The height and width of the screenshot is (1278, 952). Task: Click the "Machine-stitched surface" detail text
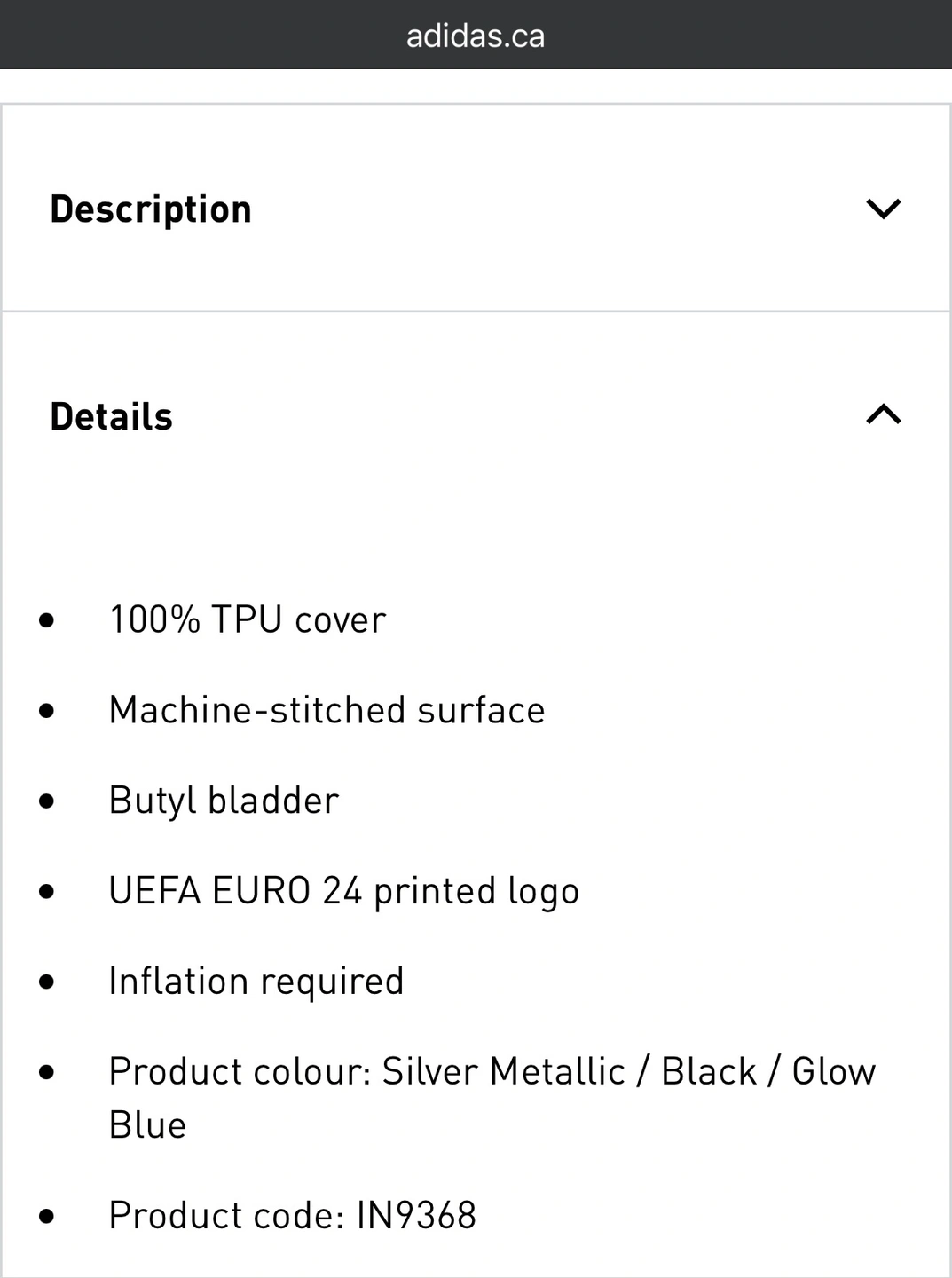[x=327, y=710]
